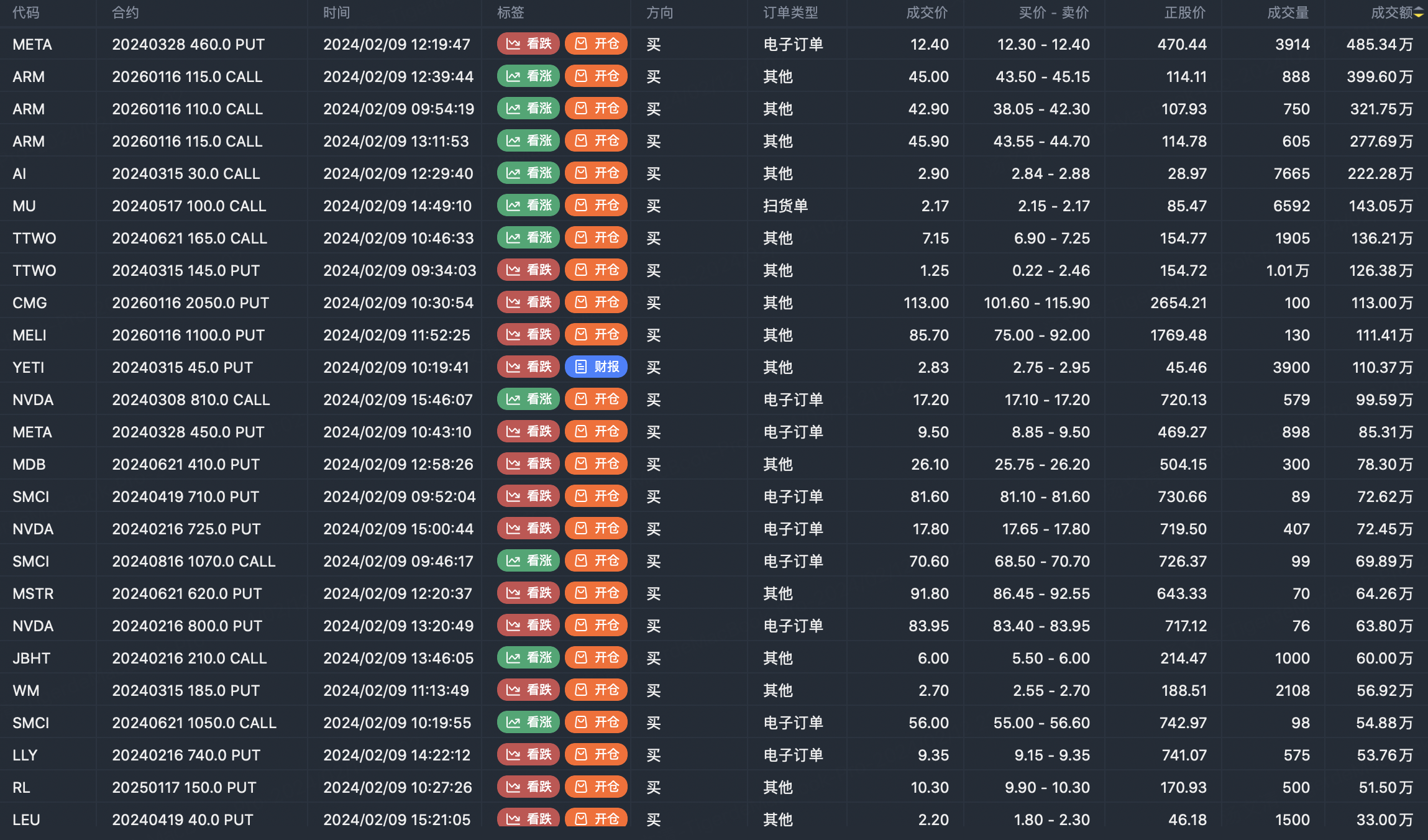Image resolution: width=1428 pixels, height=840 pixels.
Task: Open the AI ticker symbol
Action: pos(19,173)
